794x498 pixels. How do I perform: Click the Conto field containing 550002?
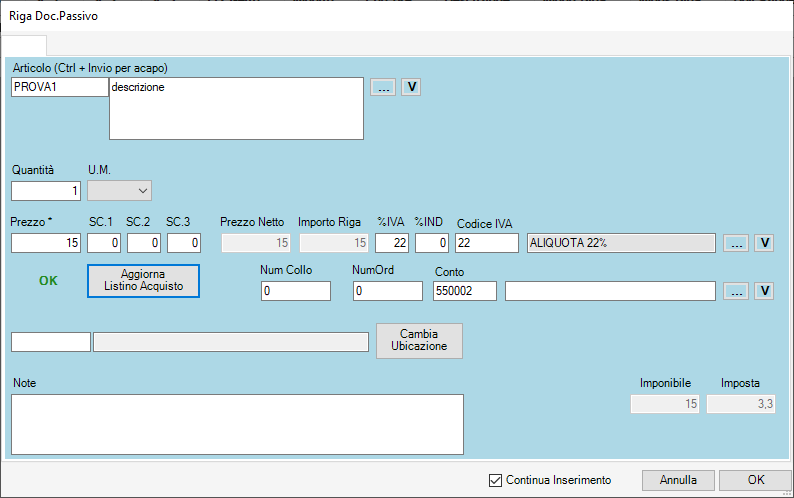pyautogui.click(x=465, y=291)
